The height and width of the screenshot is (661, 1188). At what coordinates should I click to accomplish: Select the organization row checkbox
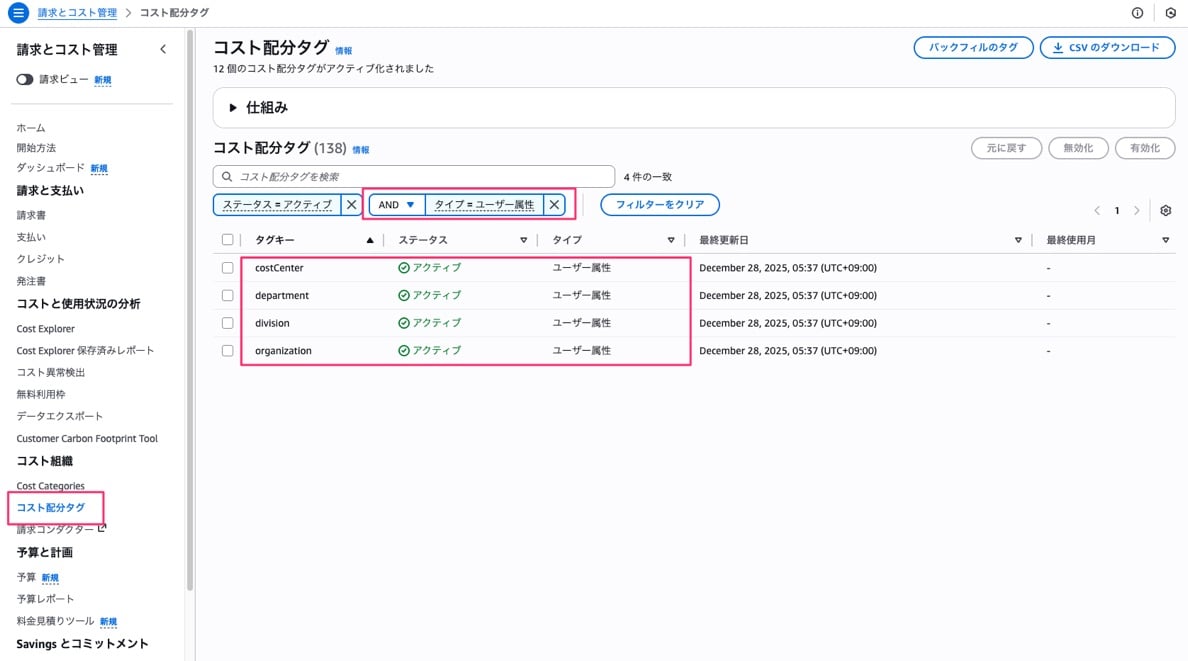[x=228, y=351]
